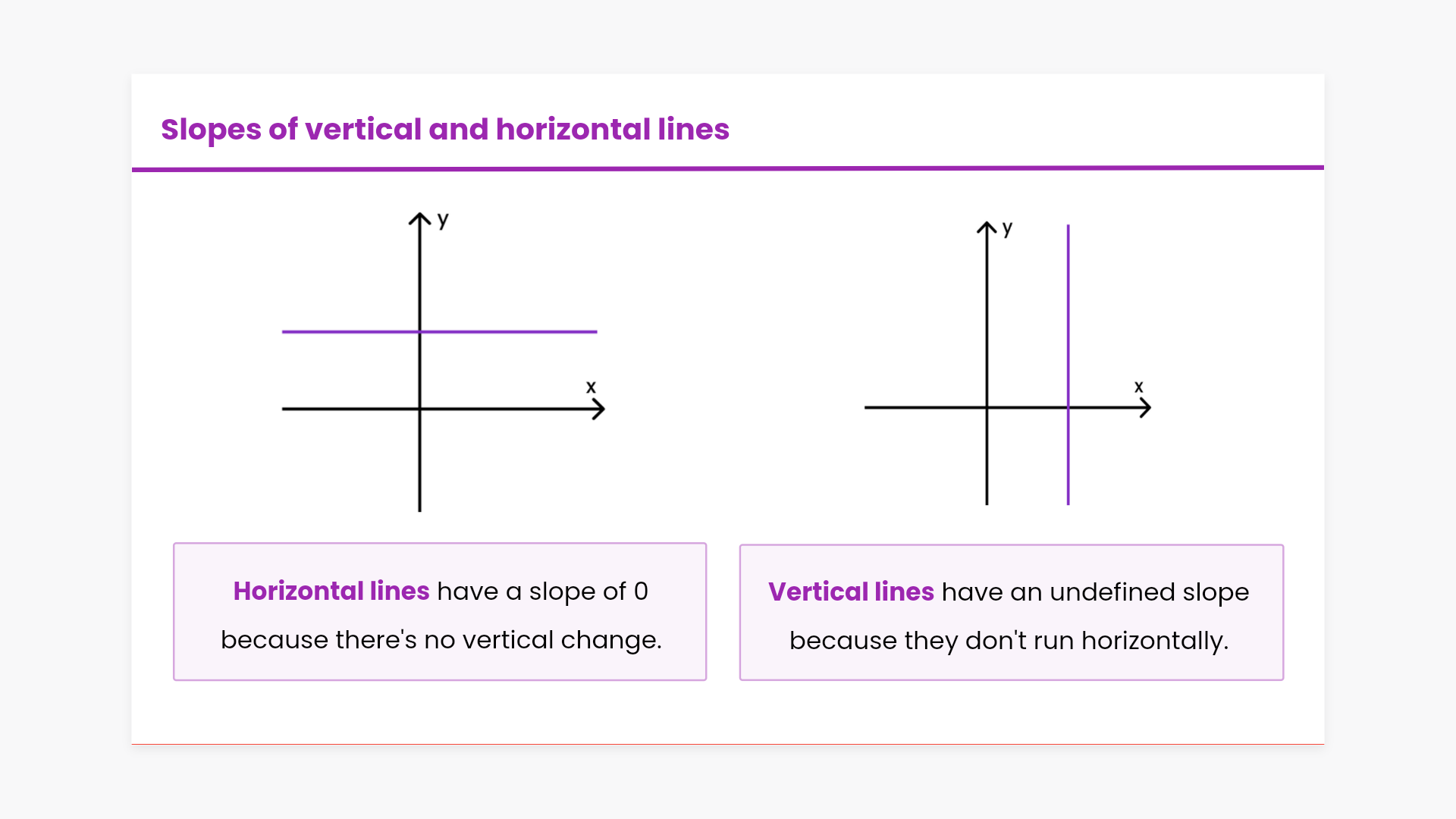This screenshot has width=1456, height=819.
Task: Click the slide title about slopes
Action: [444, 130]
